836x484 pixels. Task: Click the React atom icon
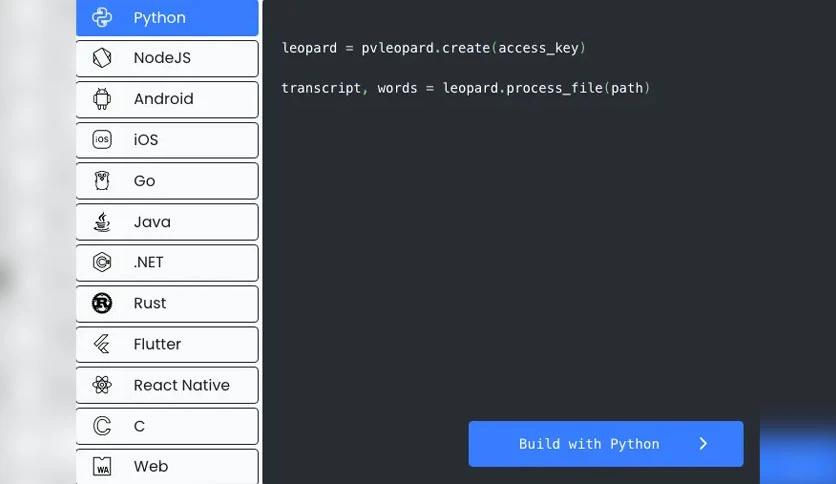(102, 385)
